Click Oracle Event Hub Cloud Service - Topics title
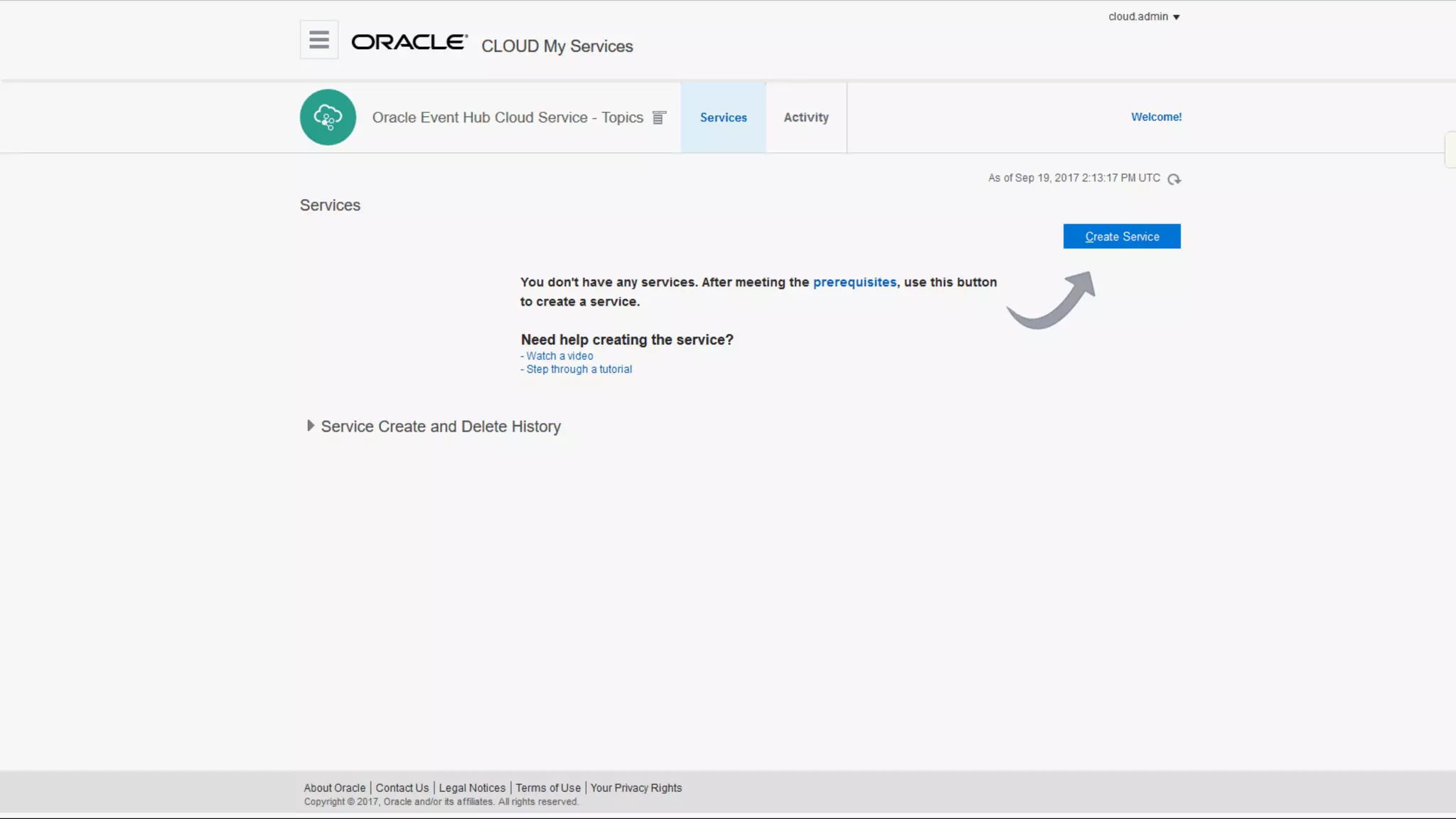 click(508, 117)
